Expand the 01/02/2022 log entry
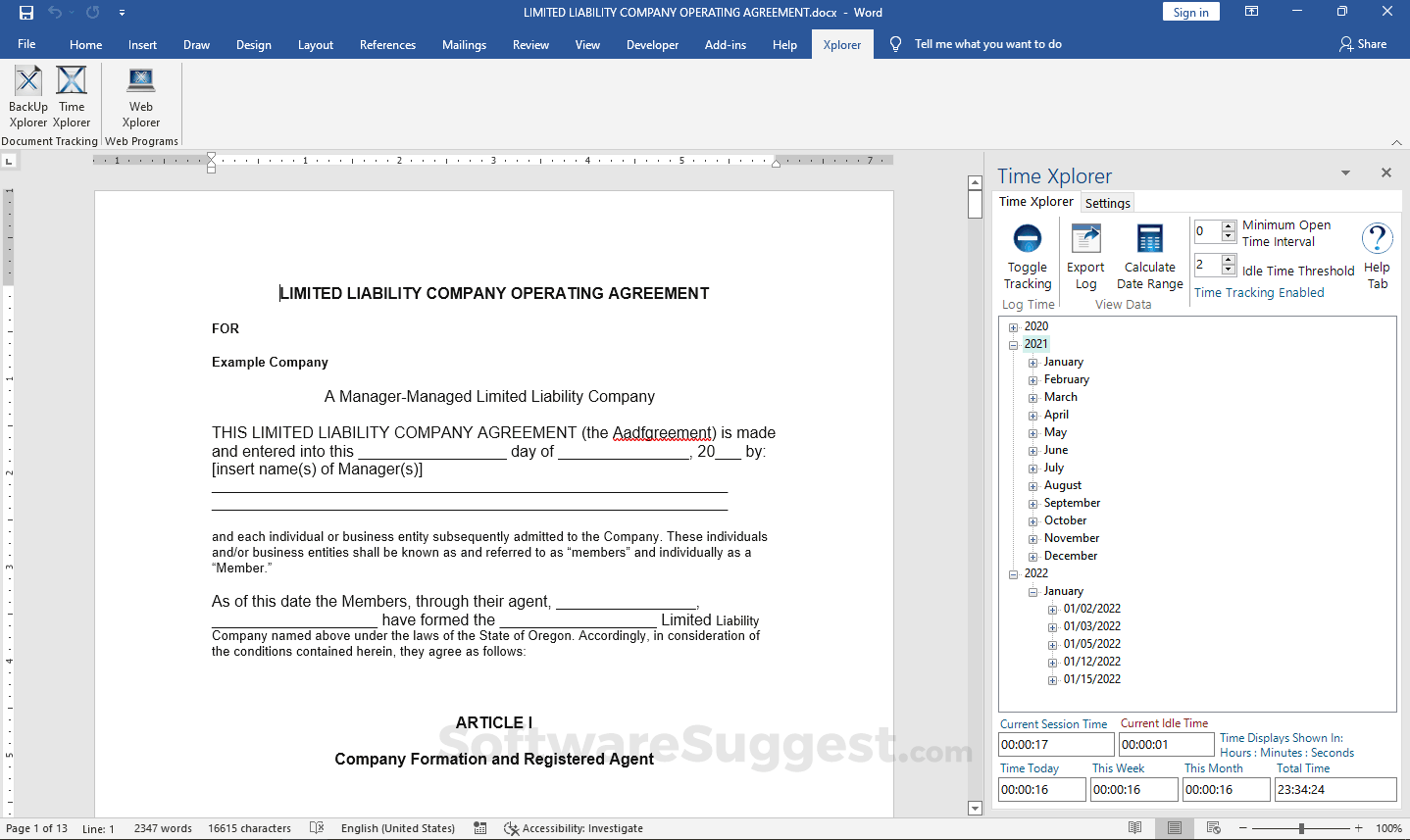Viewport: 1410px width, 840px height. (x=1051, y=608)
